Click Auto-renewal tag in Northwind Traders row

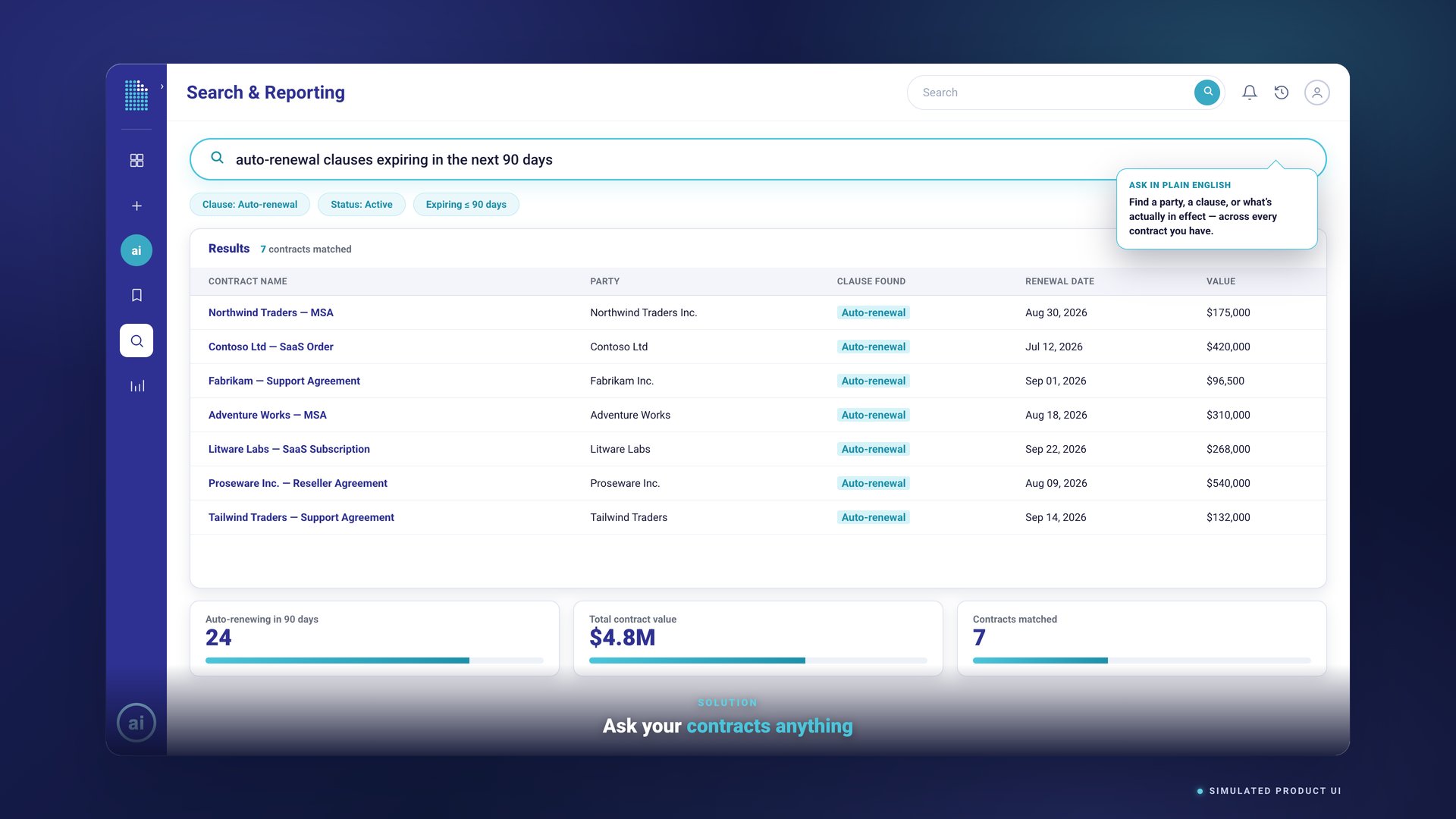874,312
